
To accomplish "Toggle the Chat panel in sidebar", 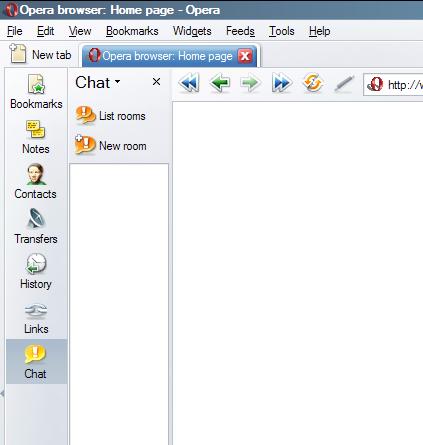I will (36, 362).
